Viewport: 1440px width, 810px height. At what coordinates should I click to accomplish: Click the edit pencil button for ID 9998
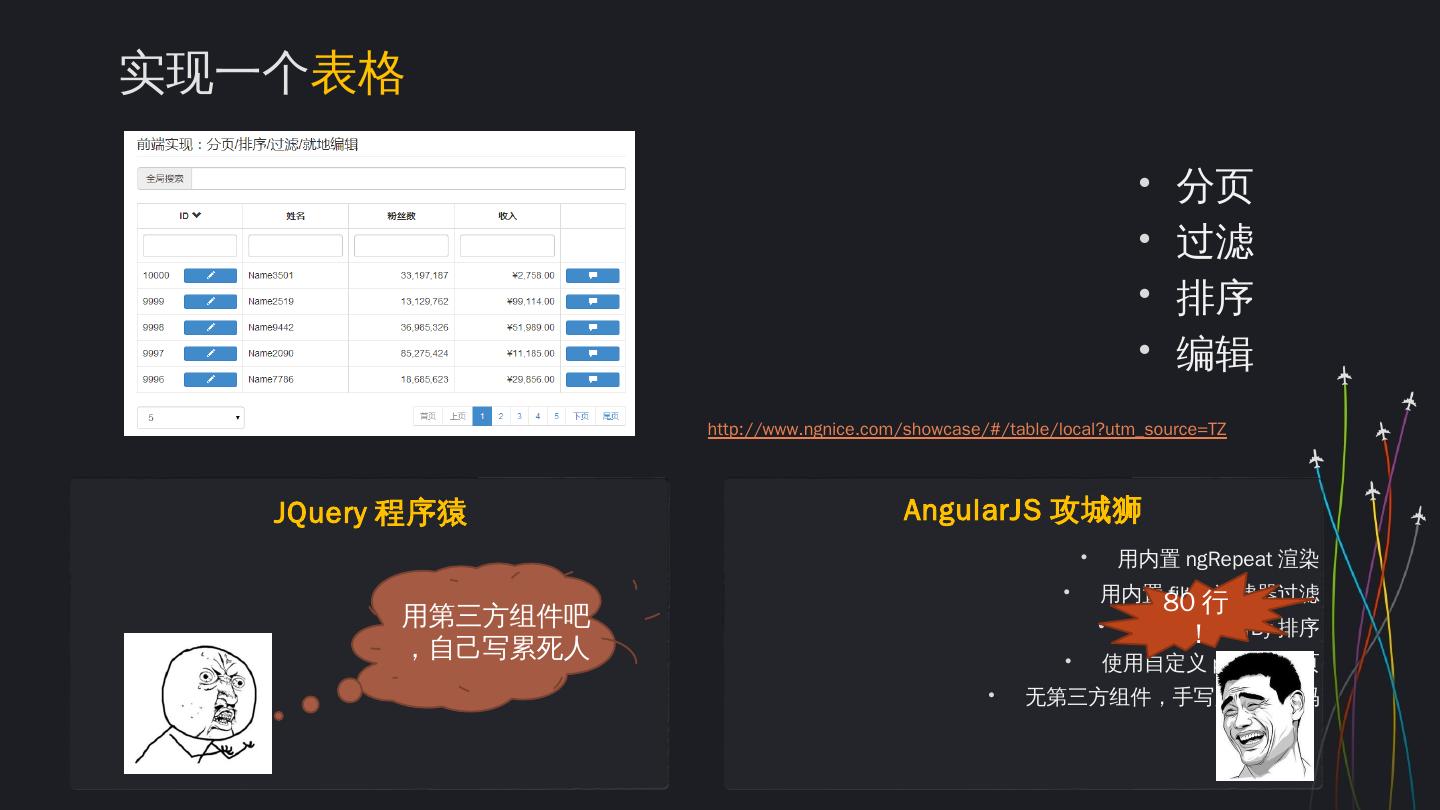pos(210,328)
